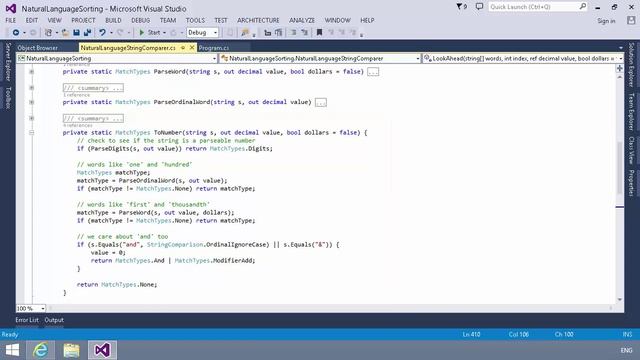640x360 pixels.
Task: Open the Start button's dropdown arrow
Action: tap(164, 33)
